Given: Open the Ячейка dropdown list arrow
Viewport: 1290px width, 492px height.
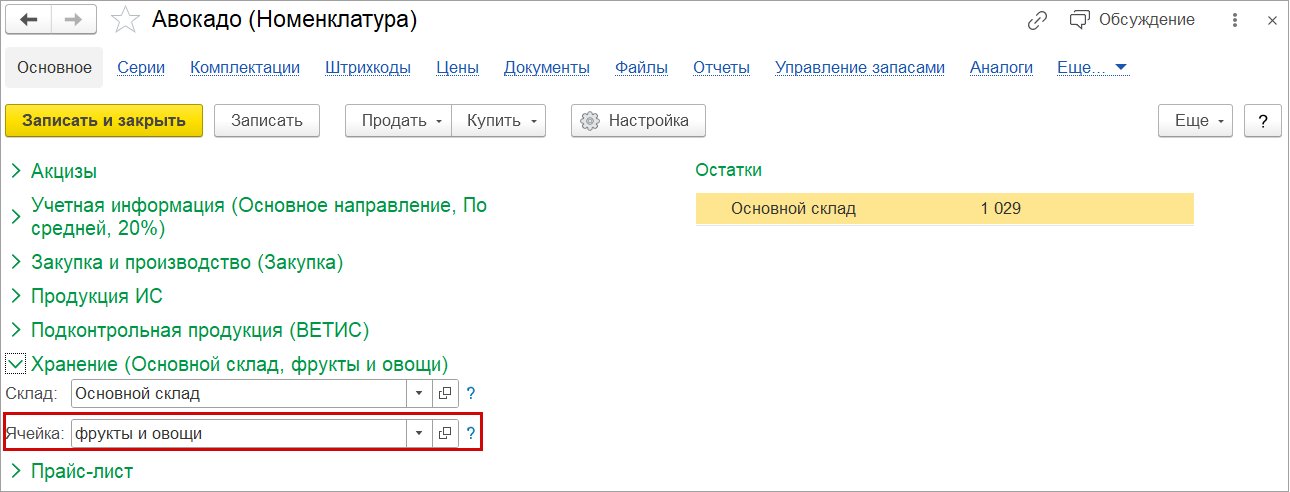Looking at the screenshot, I should [x=420, y=434].
